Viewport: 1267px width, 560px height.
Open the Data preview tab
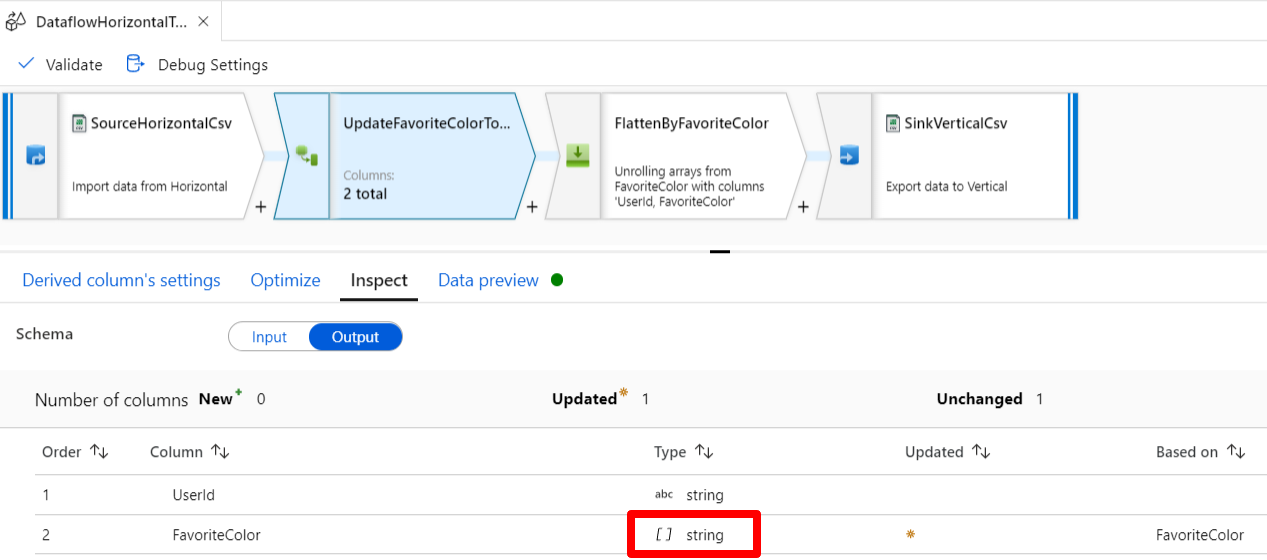click(x=488, y=280)
